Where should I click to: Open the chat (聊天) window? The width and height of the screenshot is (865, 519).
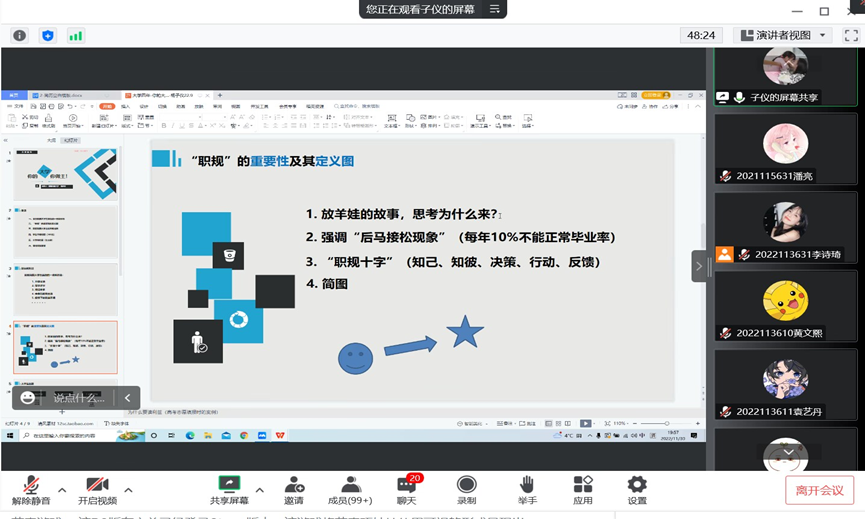(x=406, y=490)
